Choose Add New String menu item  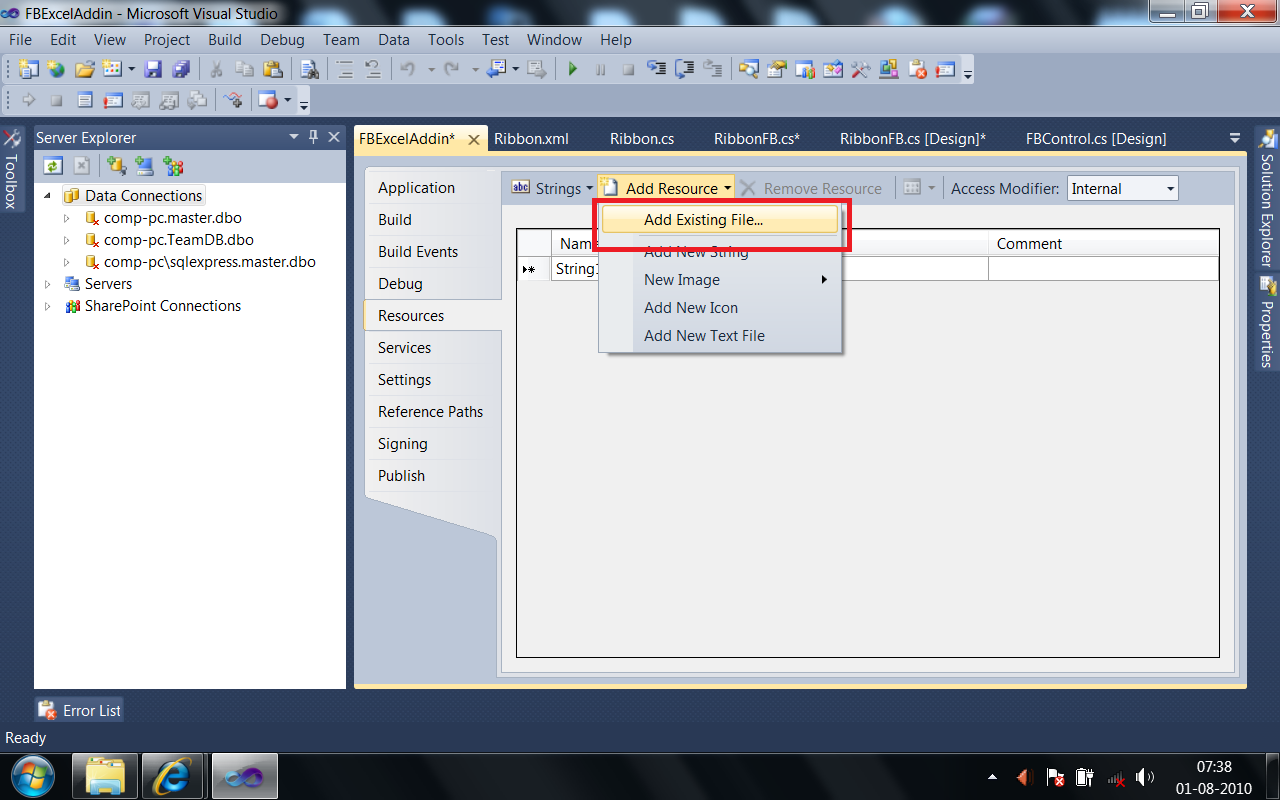[720, 252]
